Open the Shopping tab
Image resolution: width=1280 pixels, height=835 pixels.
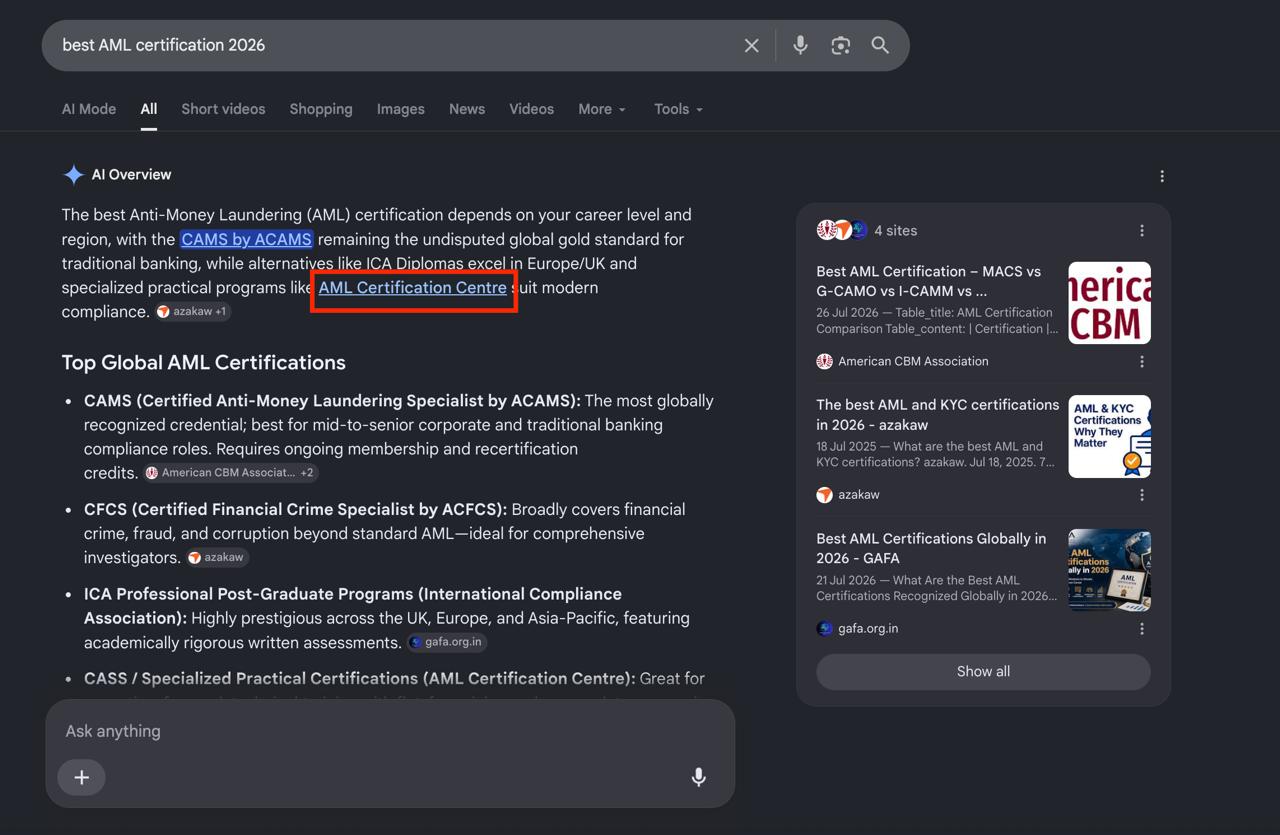(321, 109)
